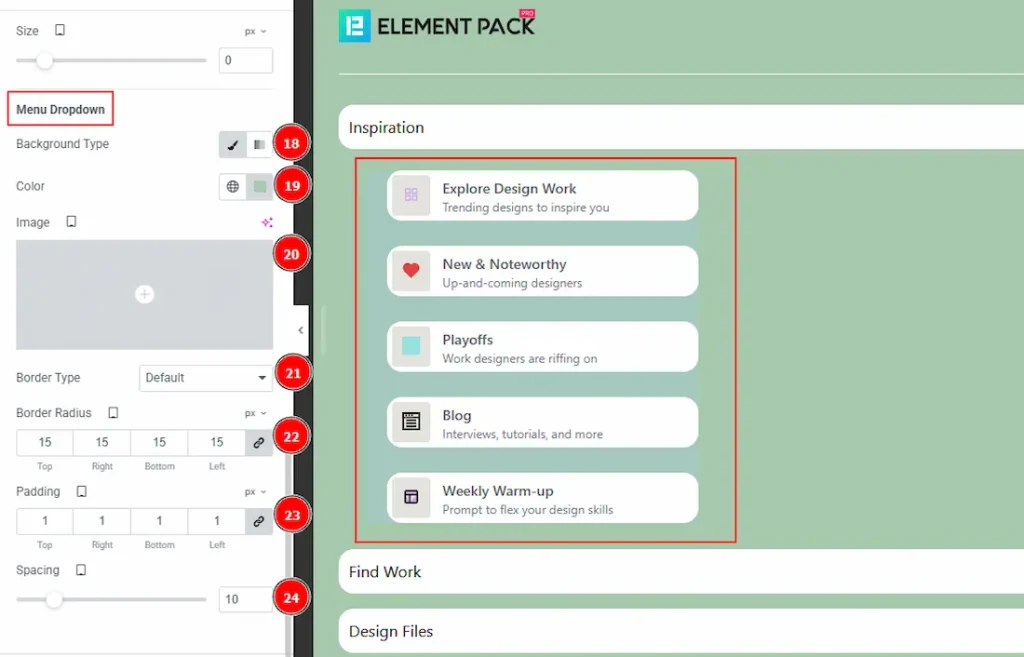
Task: Open the px unit selector for Border Radius
Action: click(255, 413)
